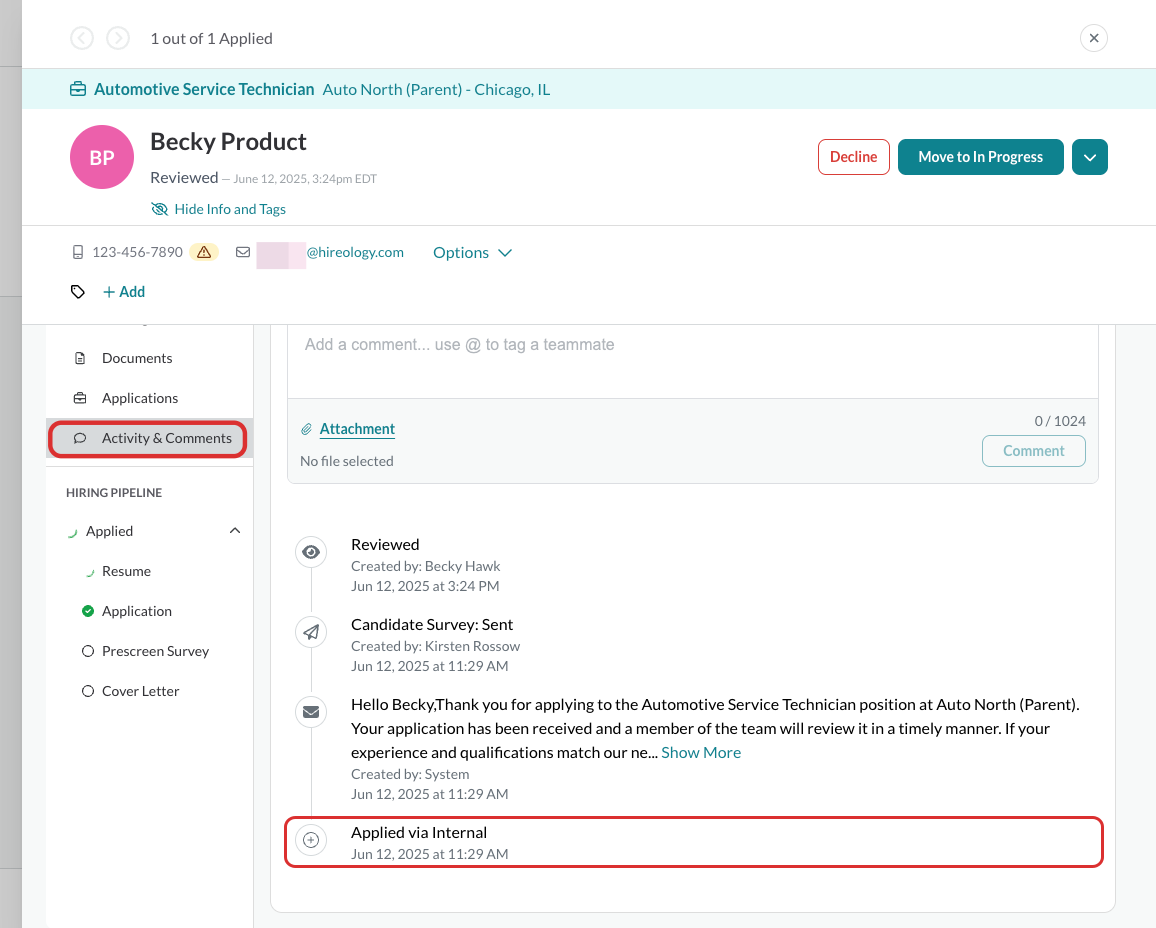This screenshot has width=1156, height=928.
Task: Select the Applied pipeline stage
Action: pyautogui.click(x=109, y=531)
